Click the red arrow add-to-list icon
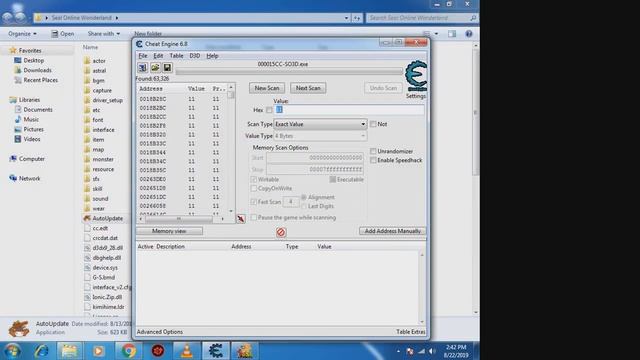Viewport: 640px width, 360px height. point(241,219)
